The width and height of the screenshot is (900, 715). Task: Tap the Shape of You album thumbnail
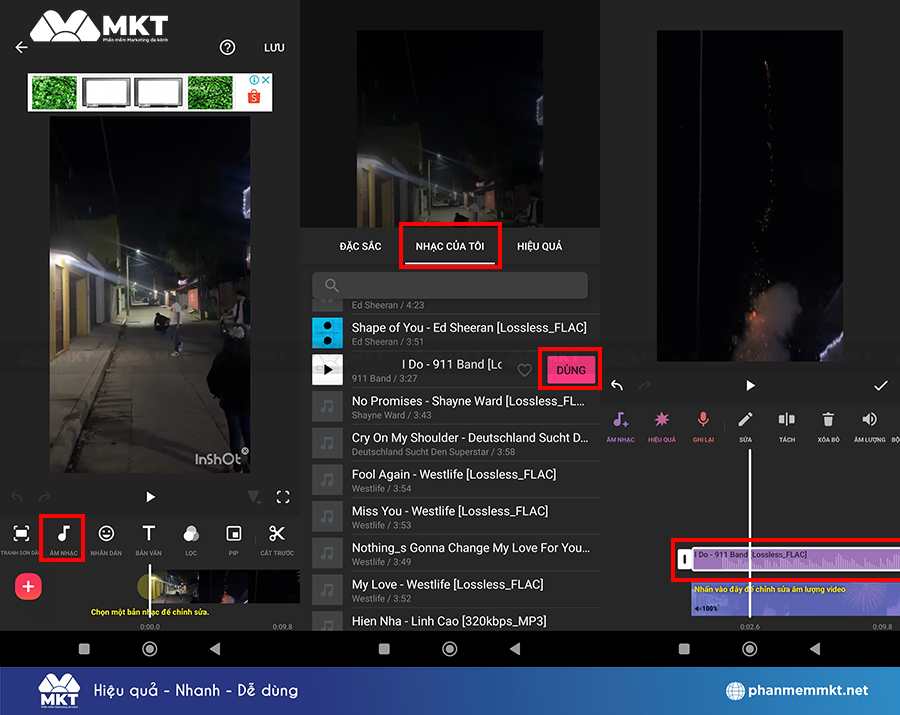click(327, 333)
